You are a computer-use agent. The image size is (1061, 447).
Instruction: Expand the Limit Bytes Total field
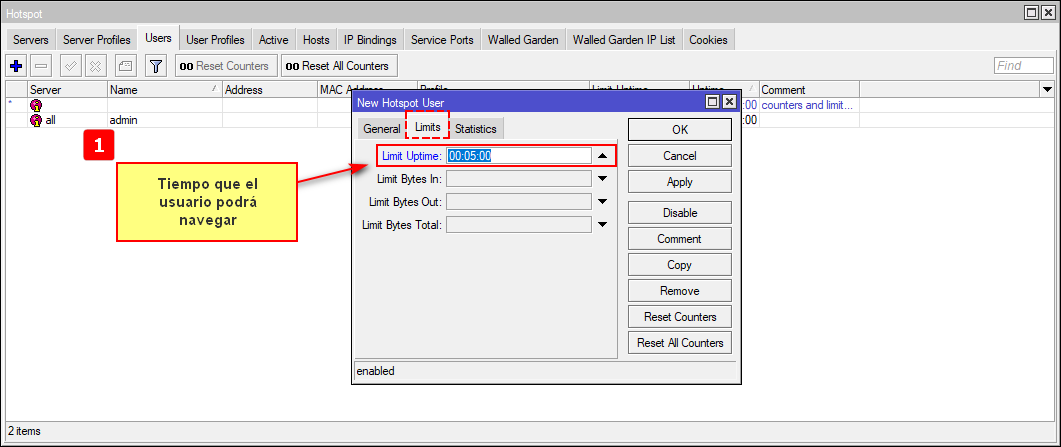(602, 224)
